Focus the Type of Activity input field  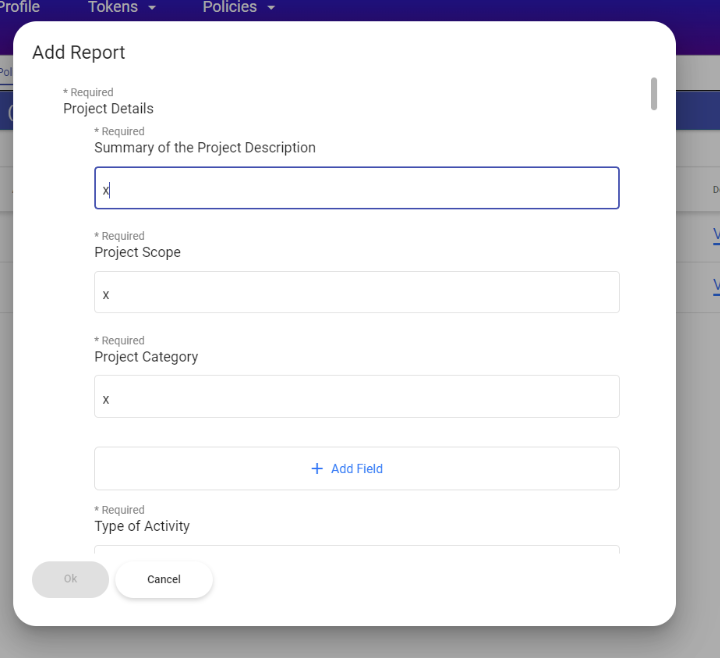point(356,549)
